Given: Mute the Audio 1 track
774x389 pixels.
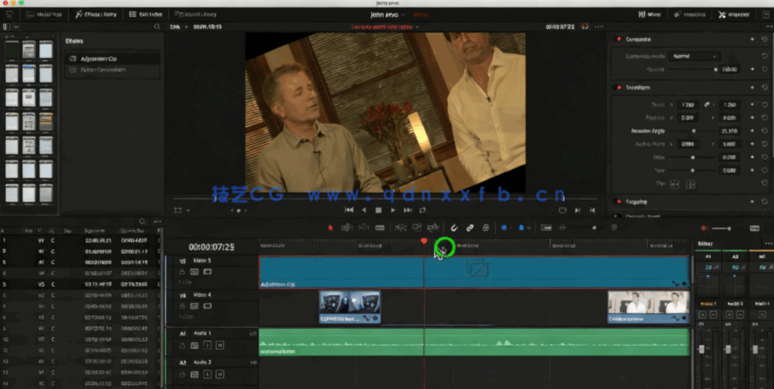Looking at the screenshot, I should (220, 346).
